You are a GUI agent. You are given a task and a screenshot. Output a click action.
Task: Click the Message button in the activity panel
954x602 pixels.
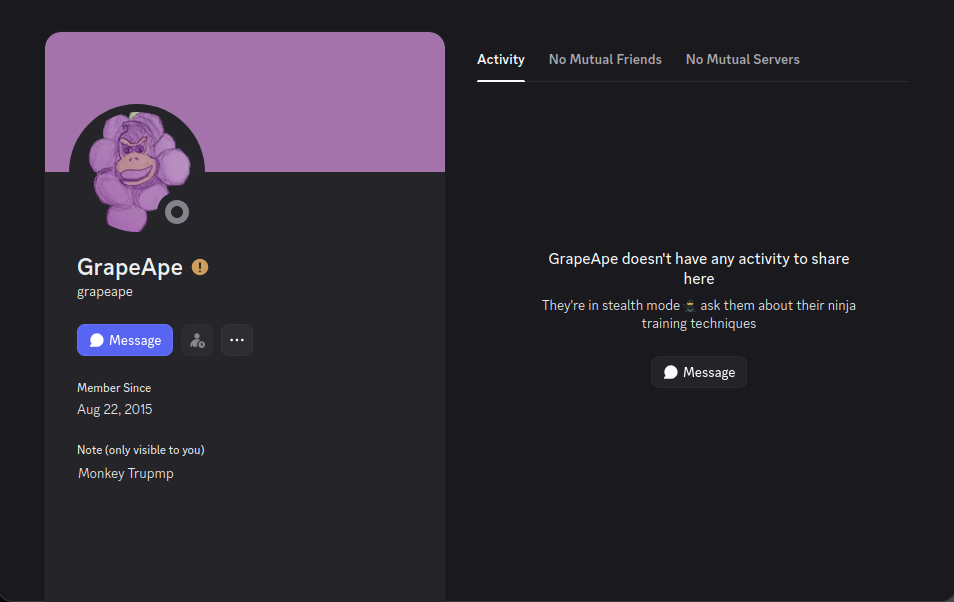point(698,372)
